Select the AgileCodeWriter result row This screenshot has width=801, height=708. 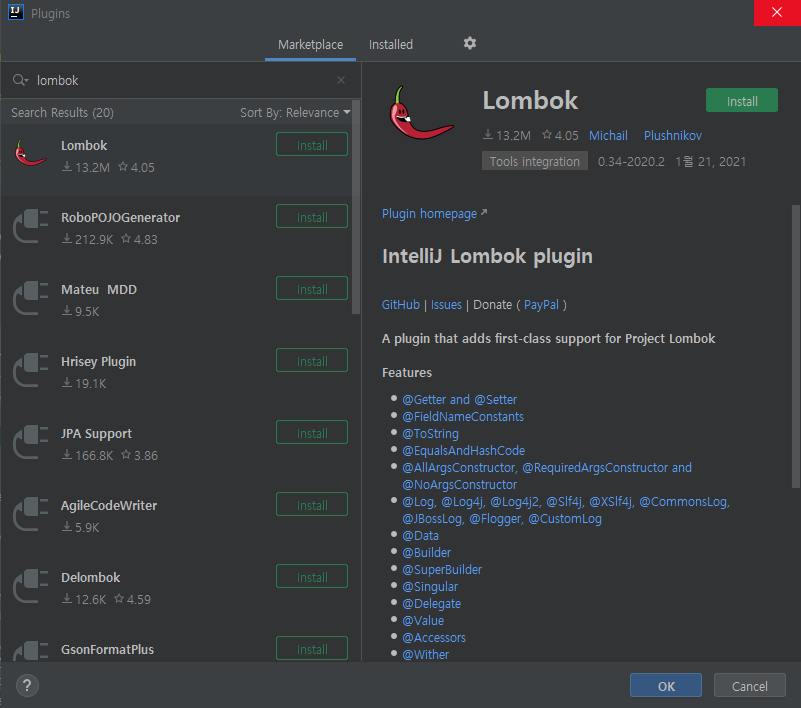(x=176, y=520)
